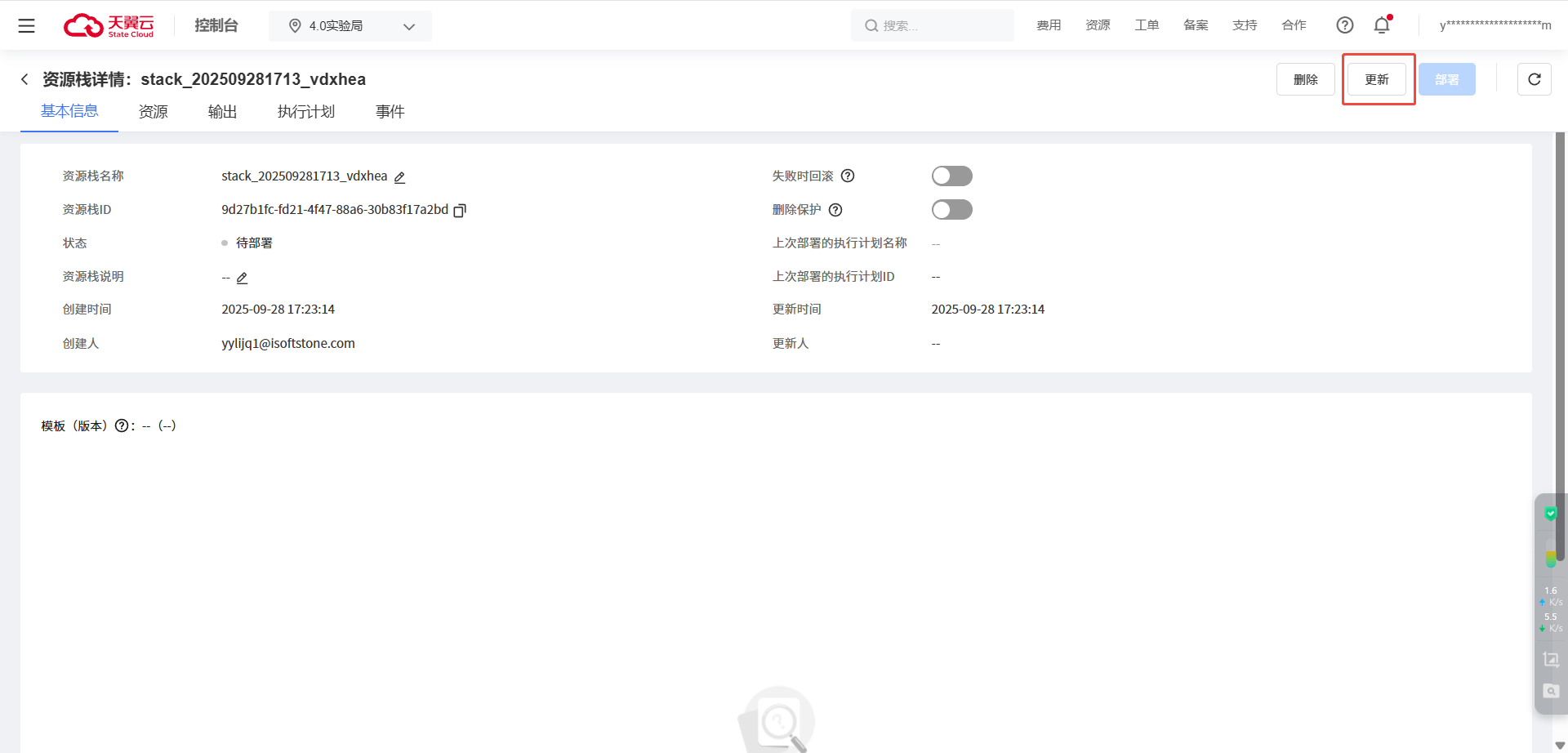Toggle the 失败时回滚 switch
Viewport: 1568px width, 753px height.
click(x=952, y=176)
